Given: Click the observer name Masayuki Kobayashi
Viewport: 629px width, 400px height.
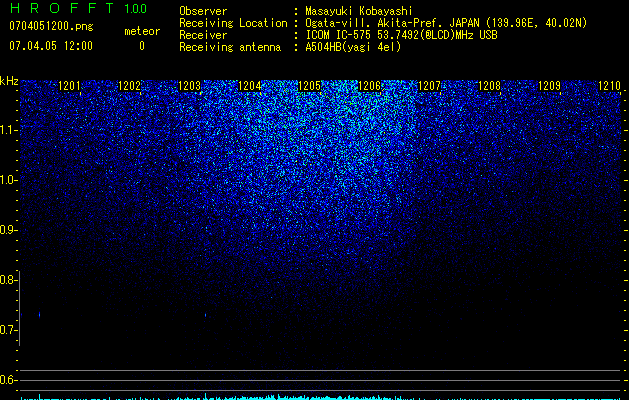Looking at the screenshot, I should pyautogui.click(x=359, y=11).
